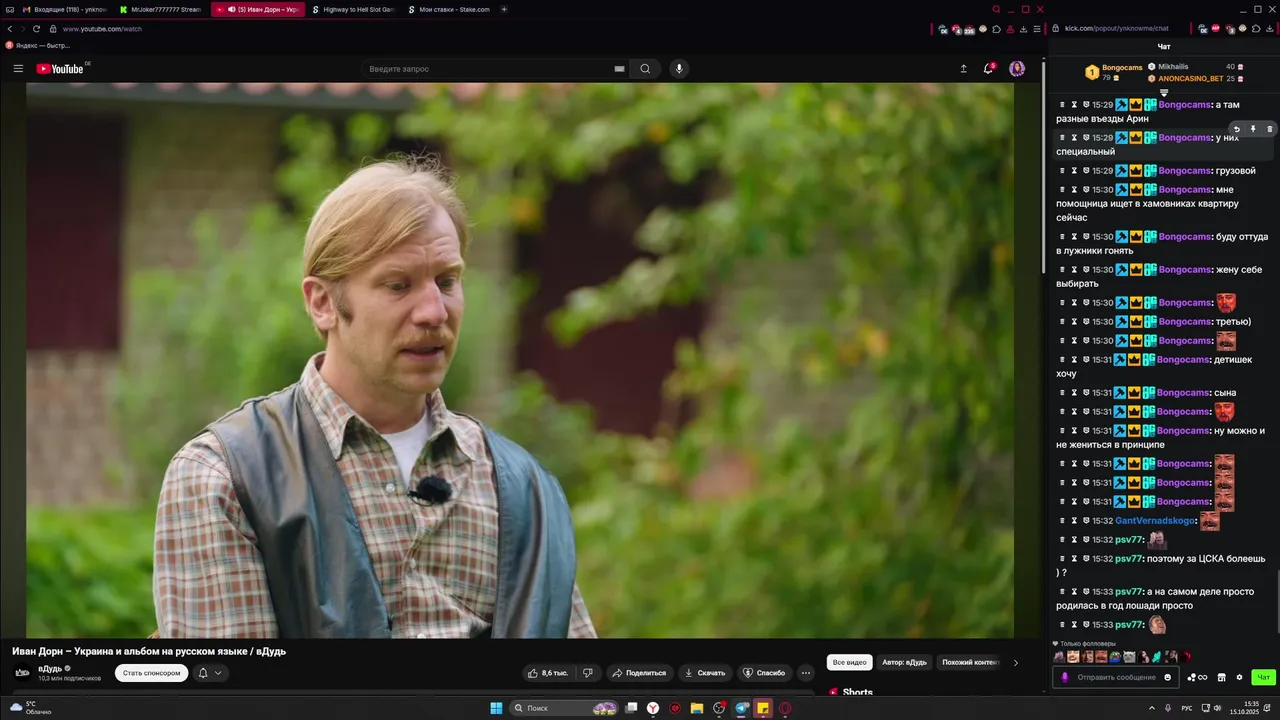Click the video player frame

coord(520,360)
